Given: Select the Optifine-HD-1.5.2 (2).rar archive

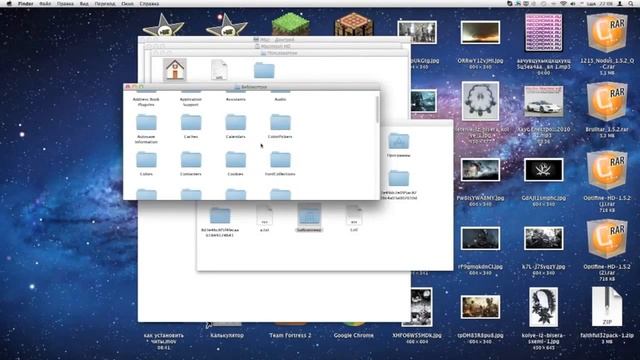Looking at the screenshot, I should click(x=607, y=238).
